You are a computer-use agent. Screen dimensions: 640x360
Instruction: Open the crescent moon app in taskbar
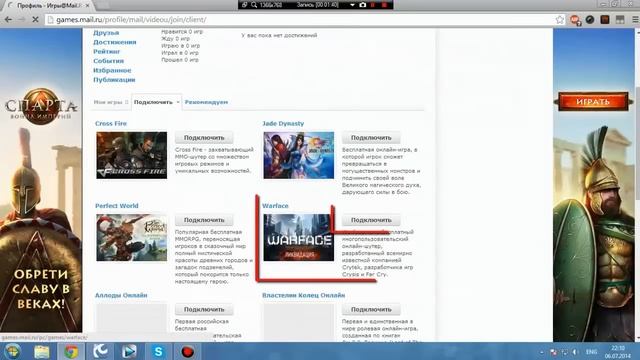100,351
